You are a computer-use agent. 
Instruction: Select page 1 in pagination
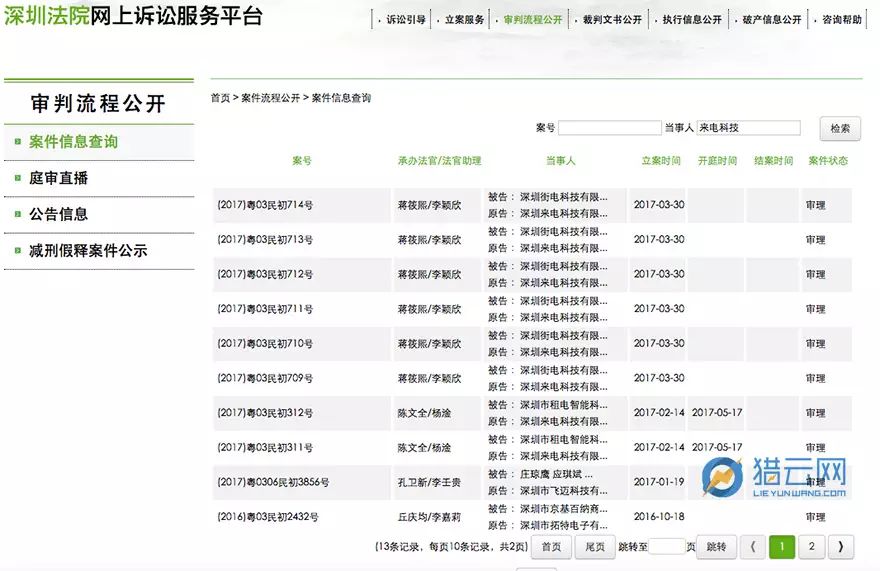click(x=782, y=547)
